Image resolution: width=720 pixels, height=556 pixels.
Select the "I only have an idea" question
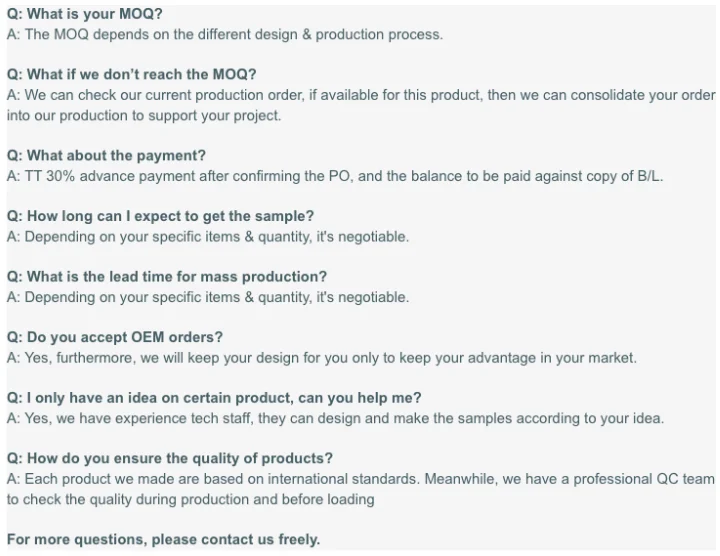[x=214, y=398]
